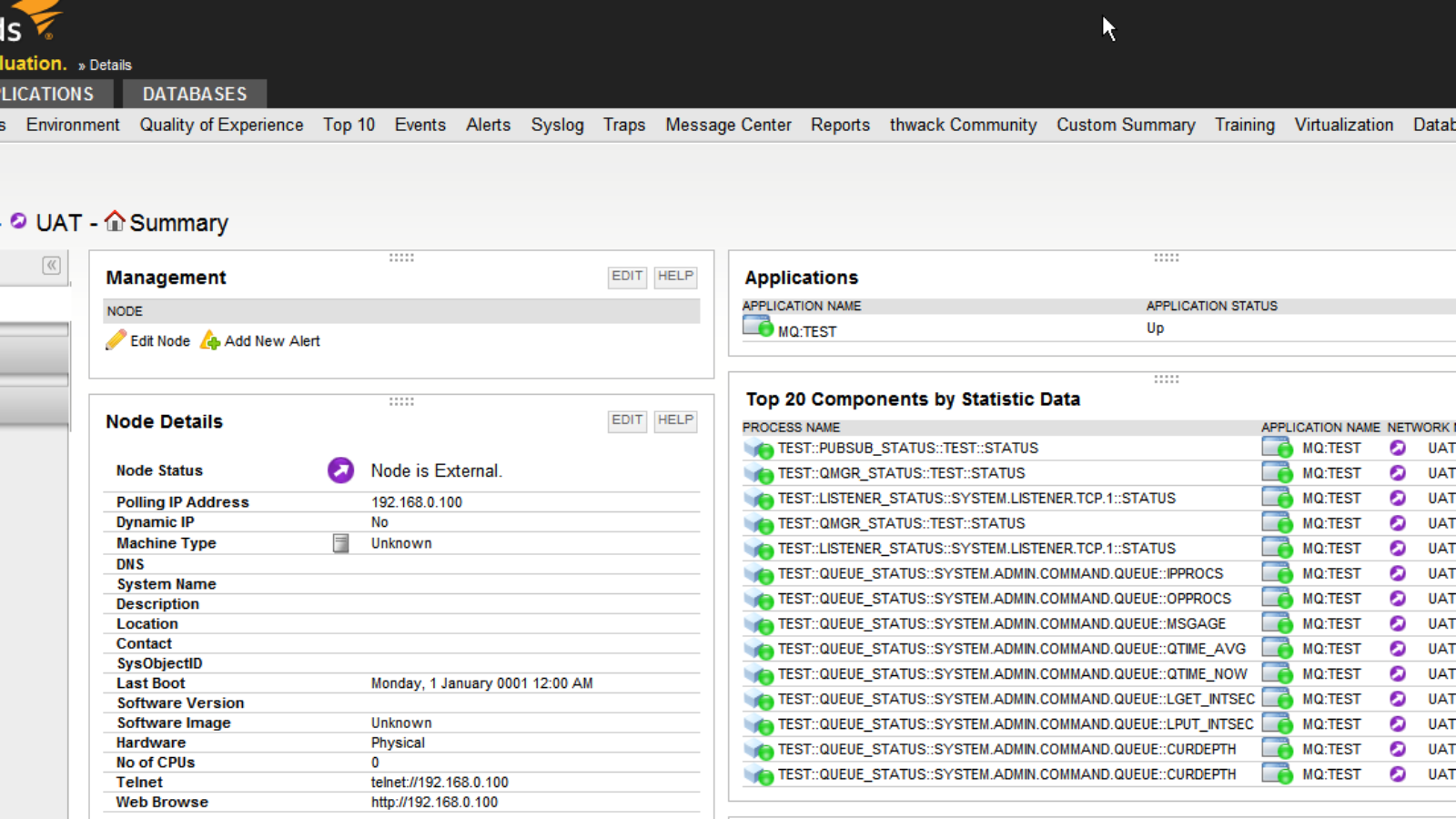The image size is (1456, 819).
Task: Collapse the left sidebar with double-chevron
Action: pos(52,265)
